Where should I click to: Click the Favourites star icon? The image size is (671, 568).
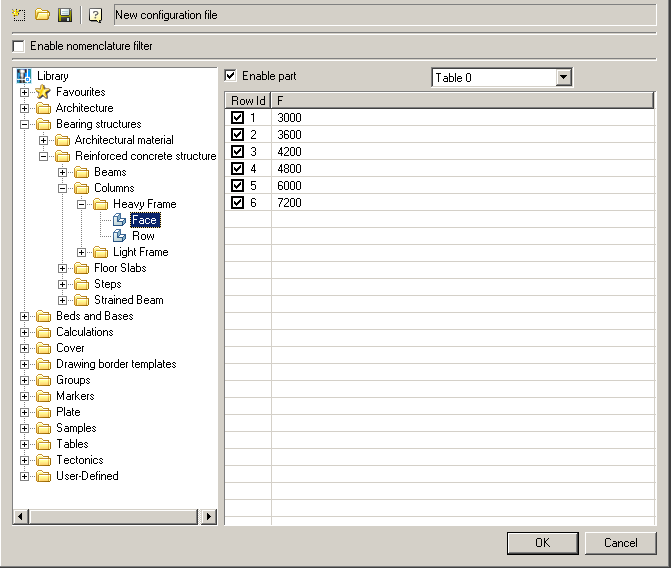[43, 92]
